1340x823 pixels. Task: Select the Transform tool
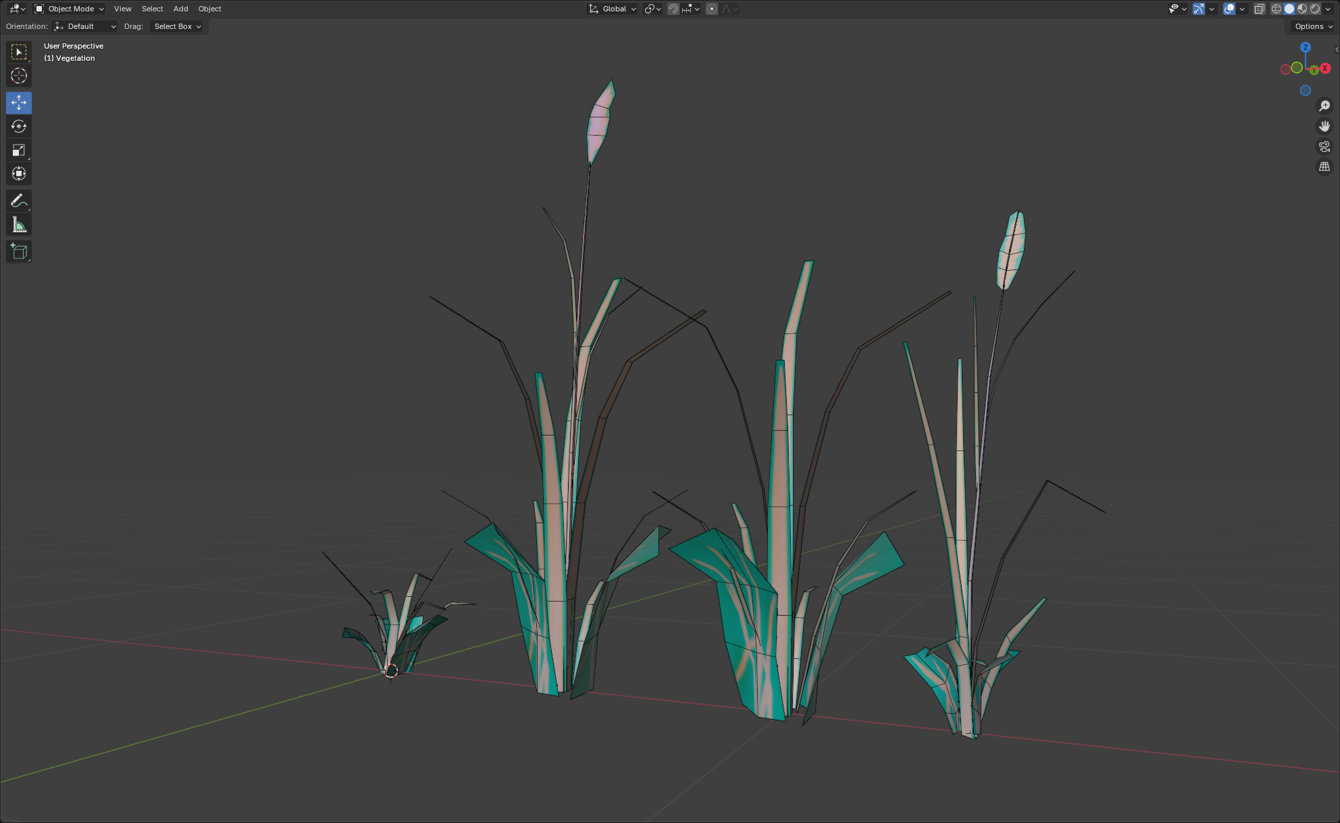19,174
